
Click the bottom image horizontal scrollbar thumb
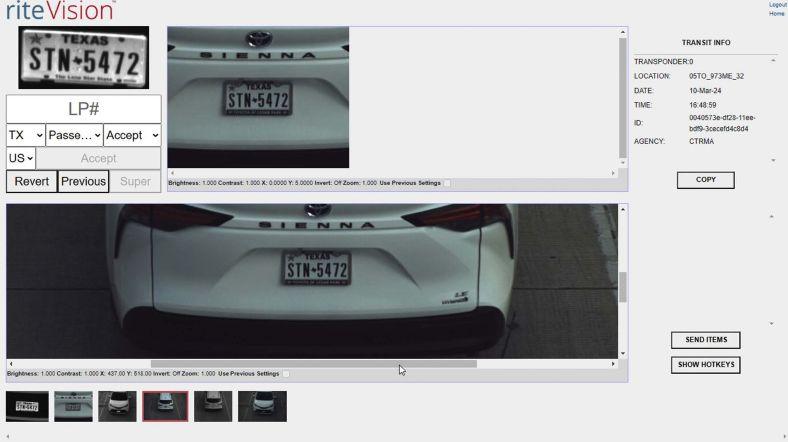tap(314, 364)
